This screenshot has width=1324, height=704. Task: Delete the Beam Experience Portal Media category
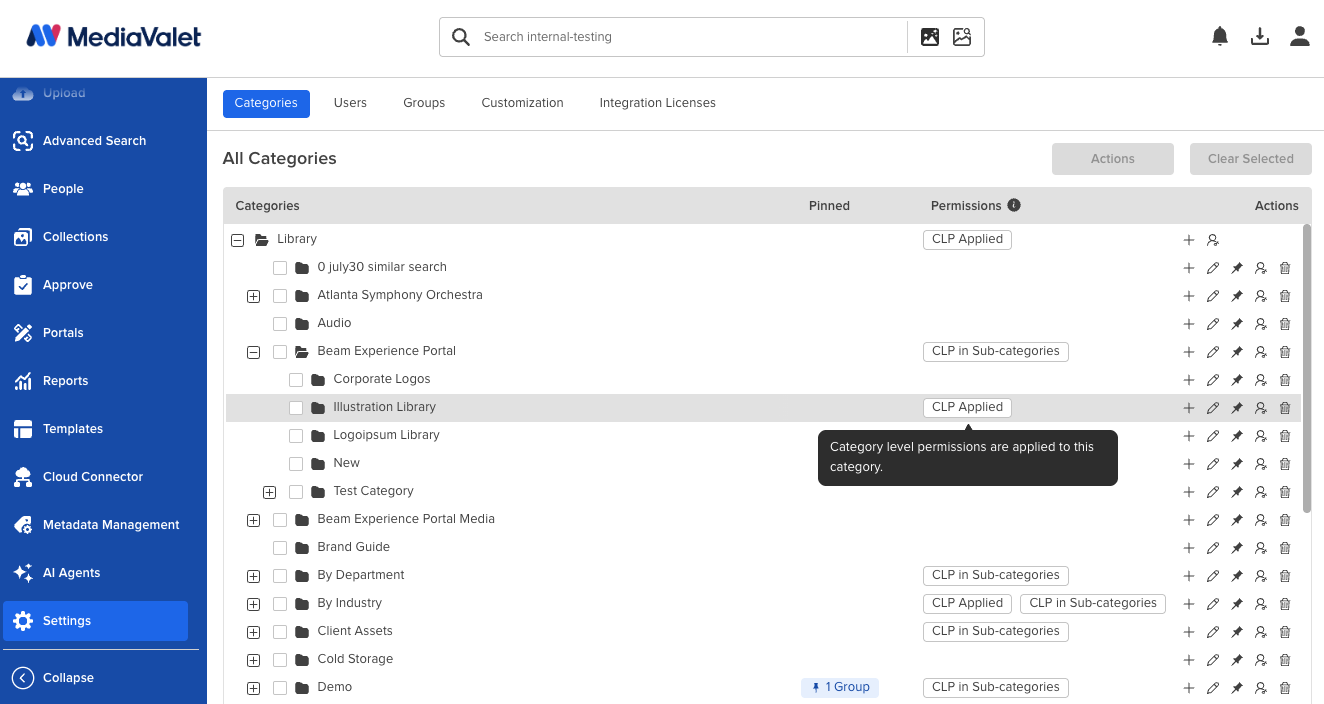[1285, 520]
